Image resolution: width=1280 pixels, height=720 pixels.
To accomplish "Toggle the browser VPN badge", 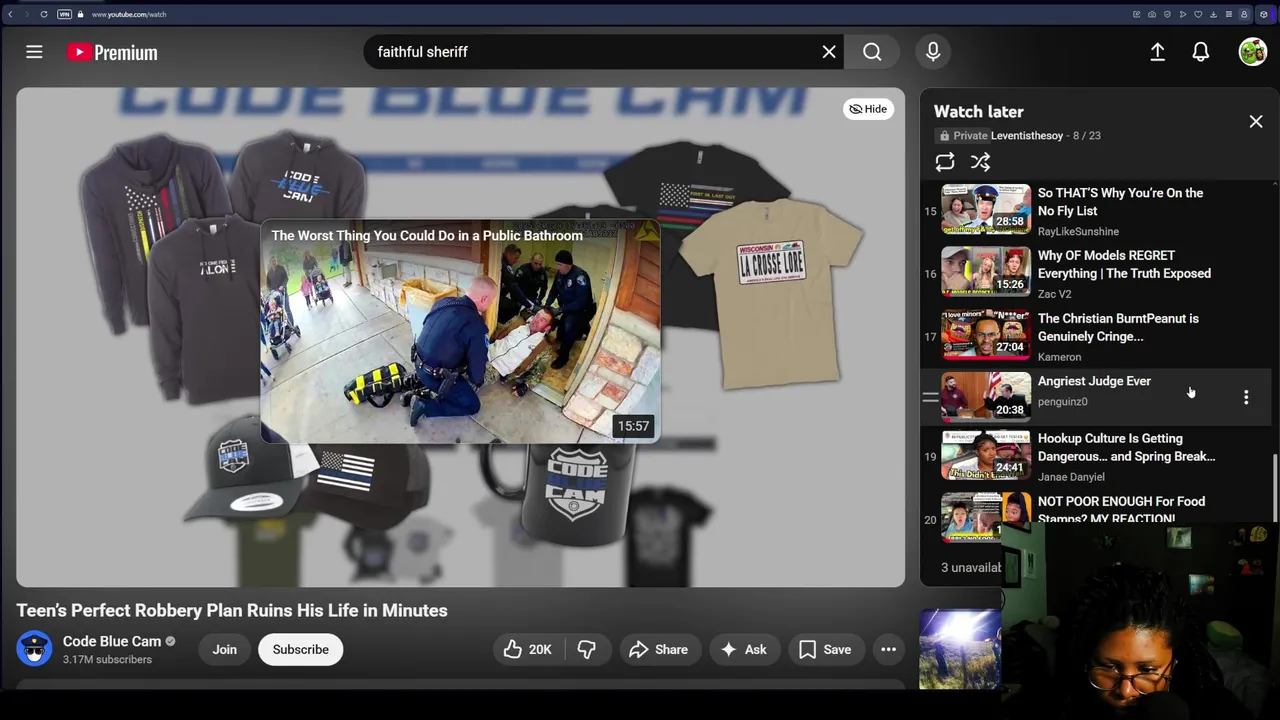I will click(65, 14).
